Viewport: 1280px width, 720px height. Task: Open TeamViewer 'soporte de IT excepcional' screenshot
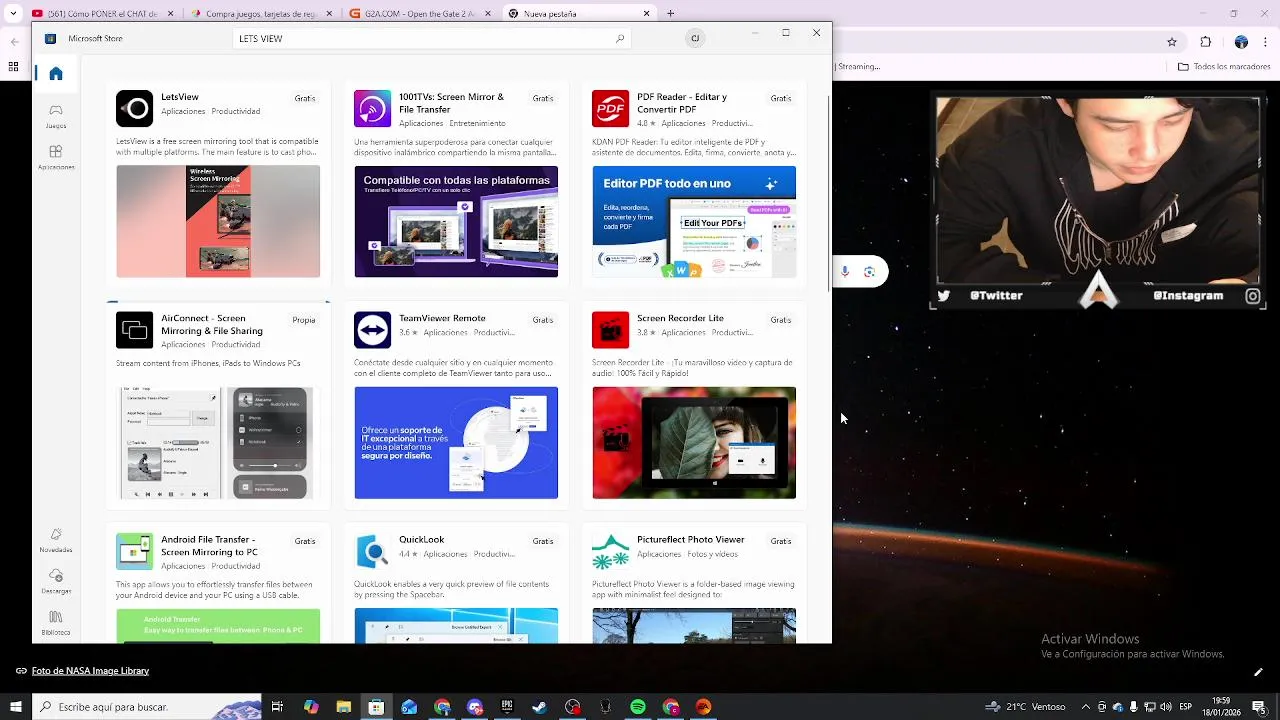coord(456,442)
